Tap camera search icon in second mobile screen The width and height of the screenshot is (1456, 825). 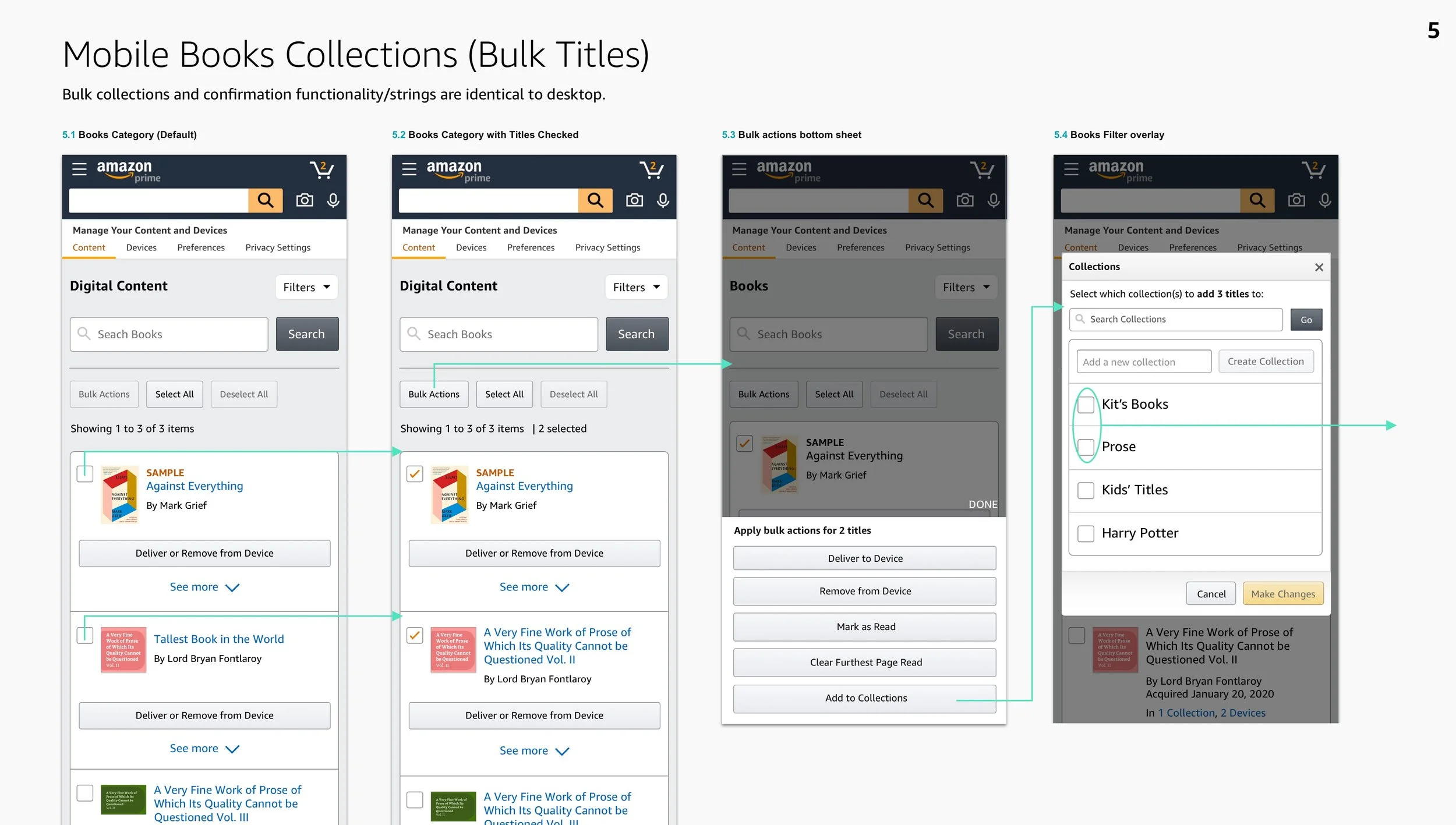click(634, 200)
